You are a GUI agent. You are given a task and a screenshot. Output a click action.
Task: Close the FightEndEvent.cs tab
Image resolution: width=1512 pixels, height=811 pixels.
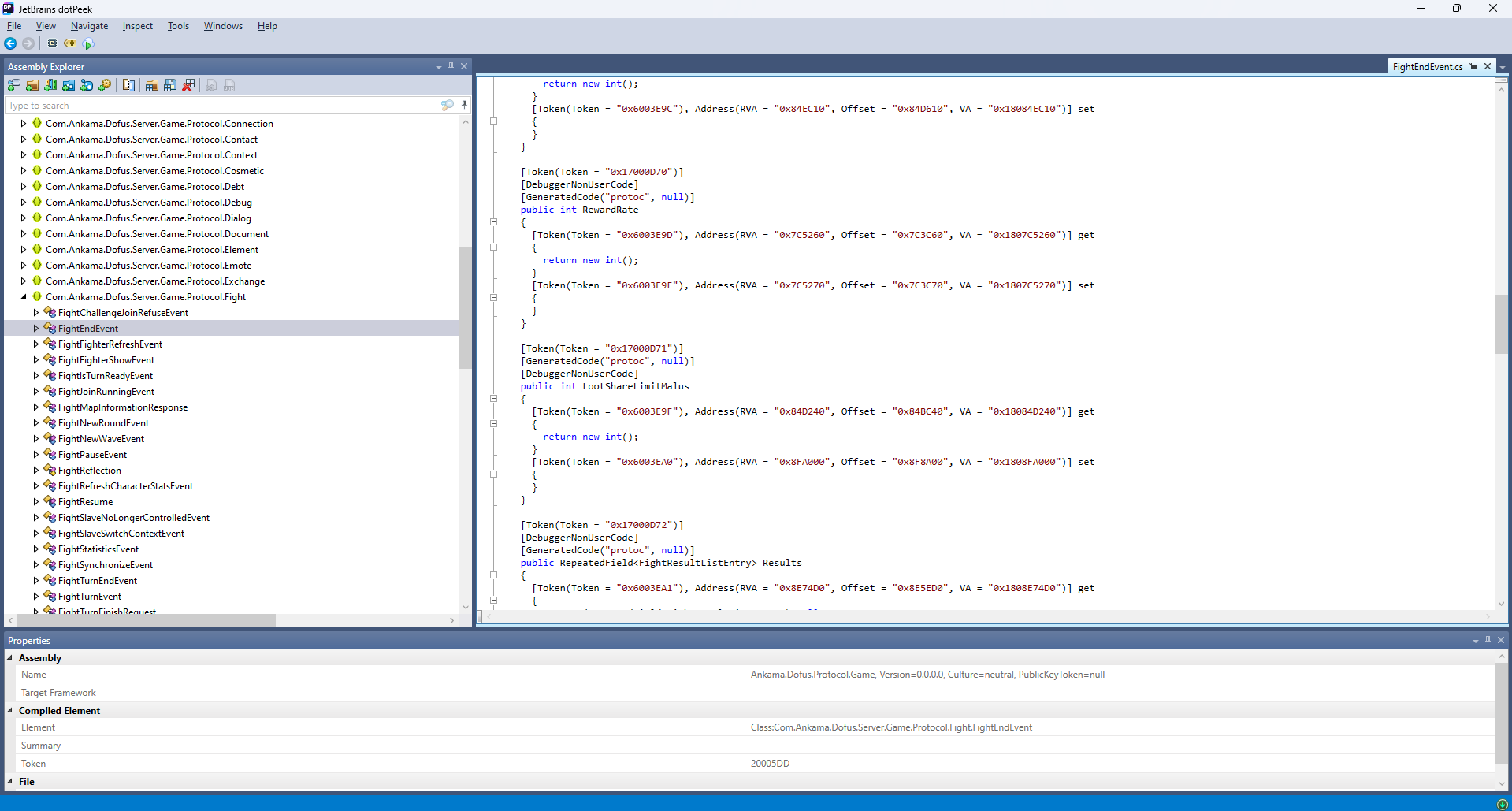[x=1488, y=66]
